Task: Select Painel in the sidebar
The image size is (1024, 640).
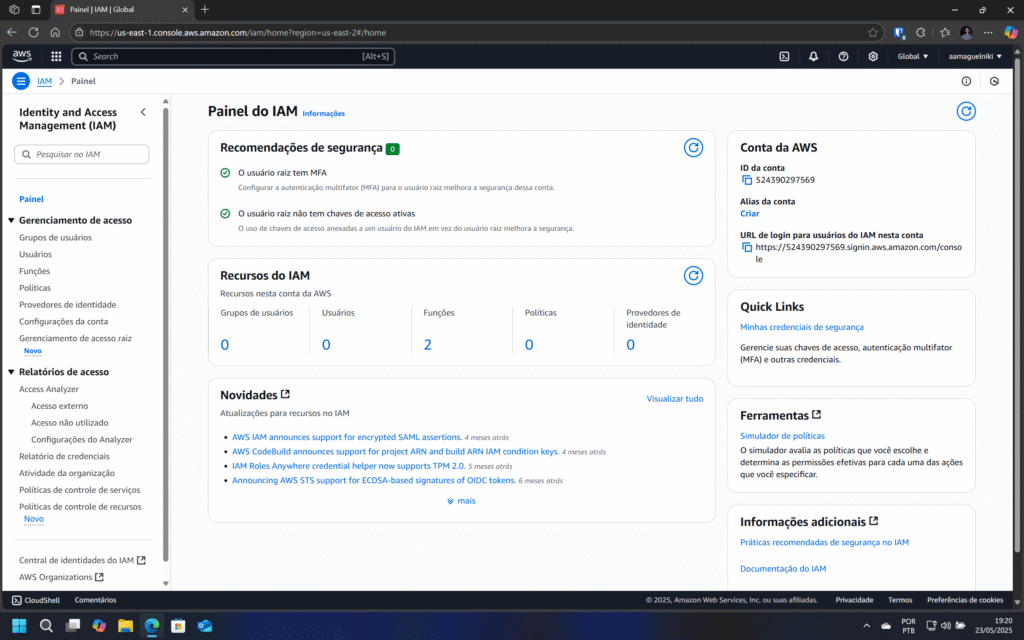Action: click(x=31, y=199)
